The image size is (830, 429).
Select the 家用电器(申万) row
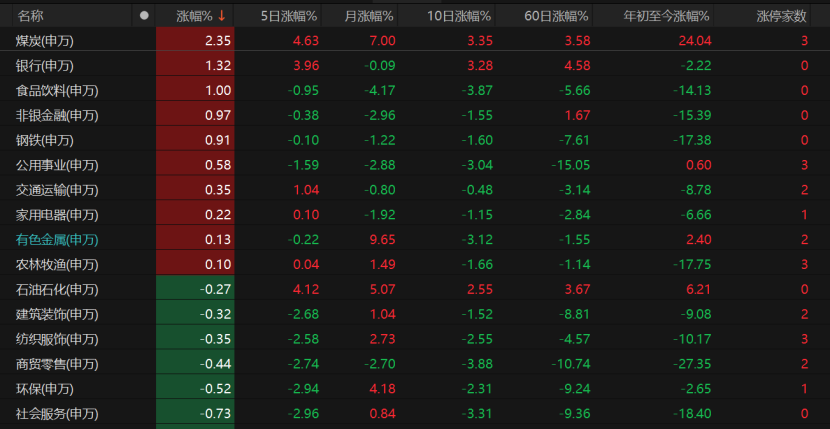[413, 215]
